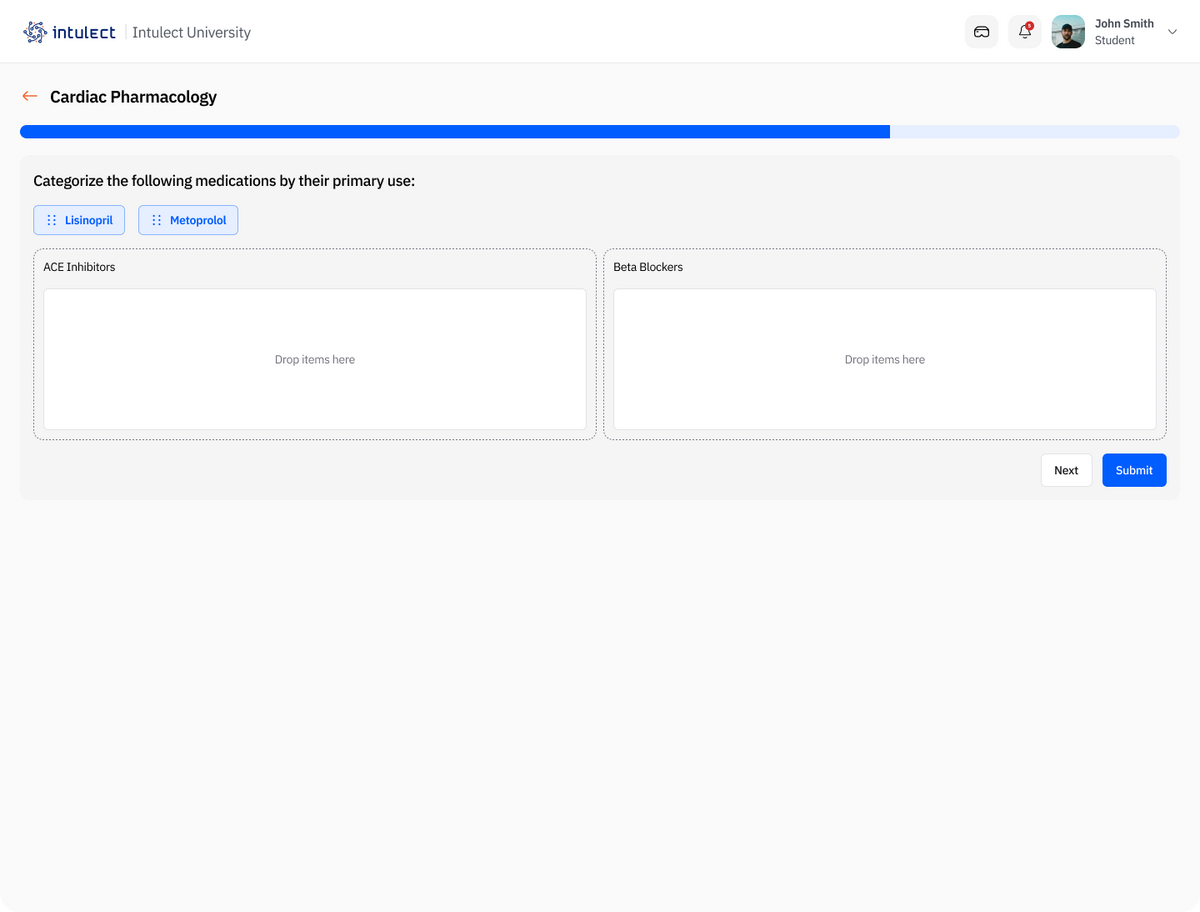The width and height of the screenshot is (1200, 912).
Task: Click the quiz progress bar
Action: click(600, 132)
